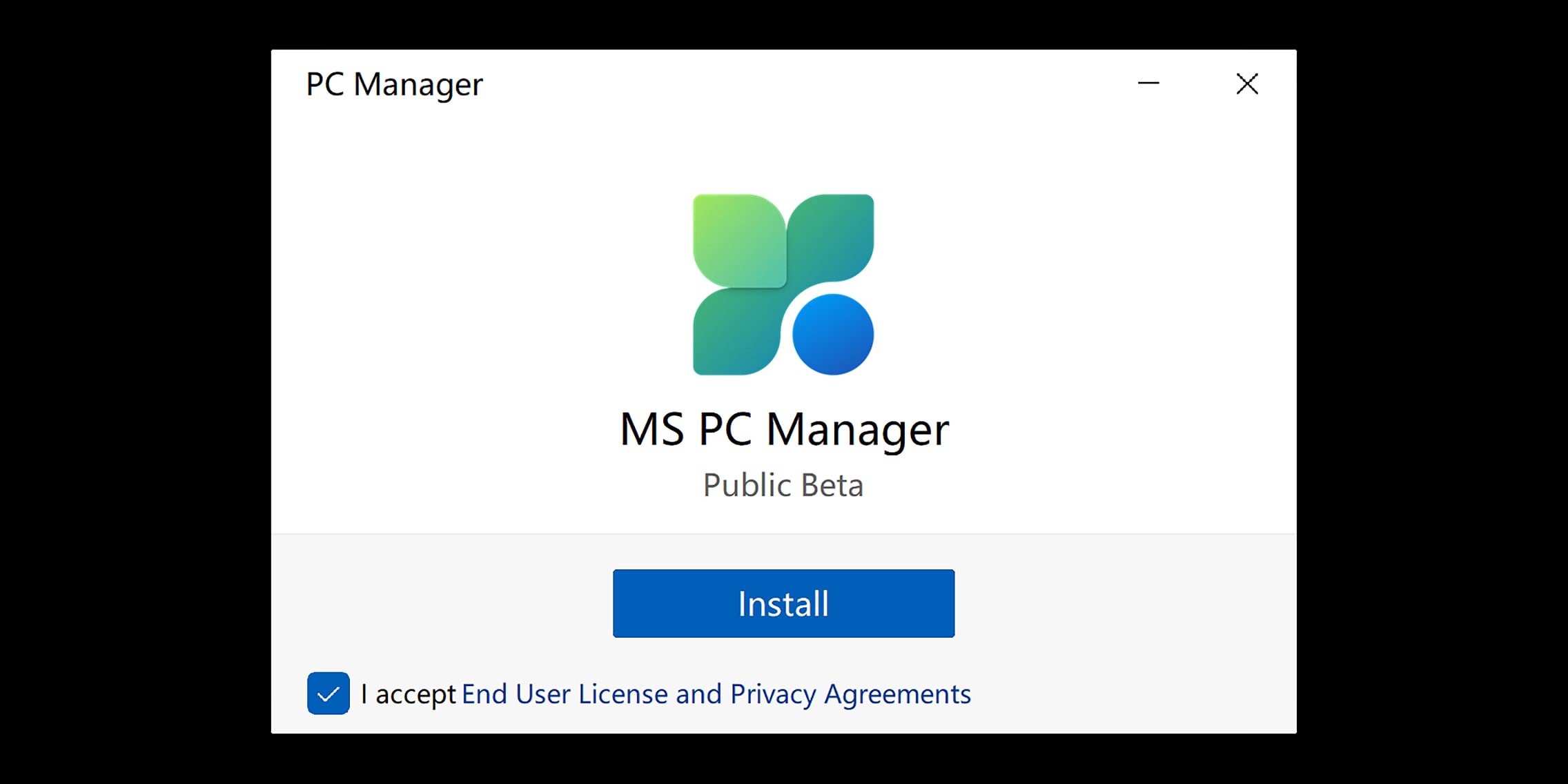Click the Install button
The image size is (1568, 784).
[783, 603]
